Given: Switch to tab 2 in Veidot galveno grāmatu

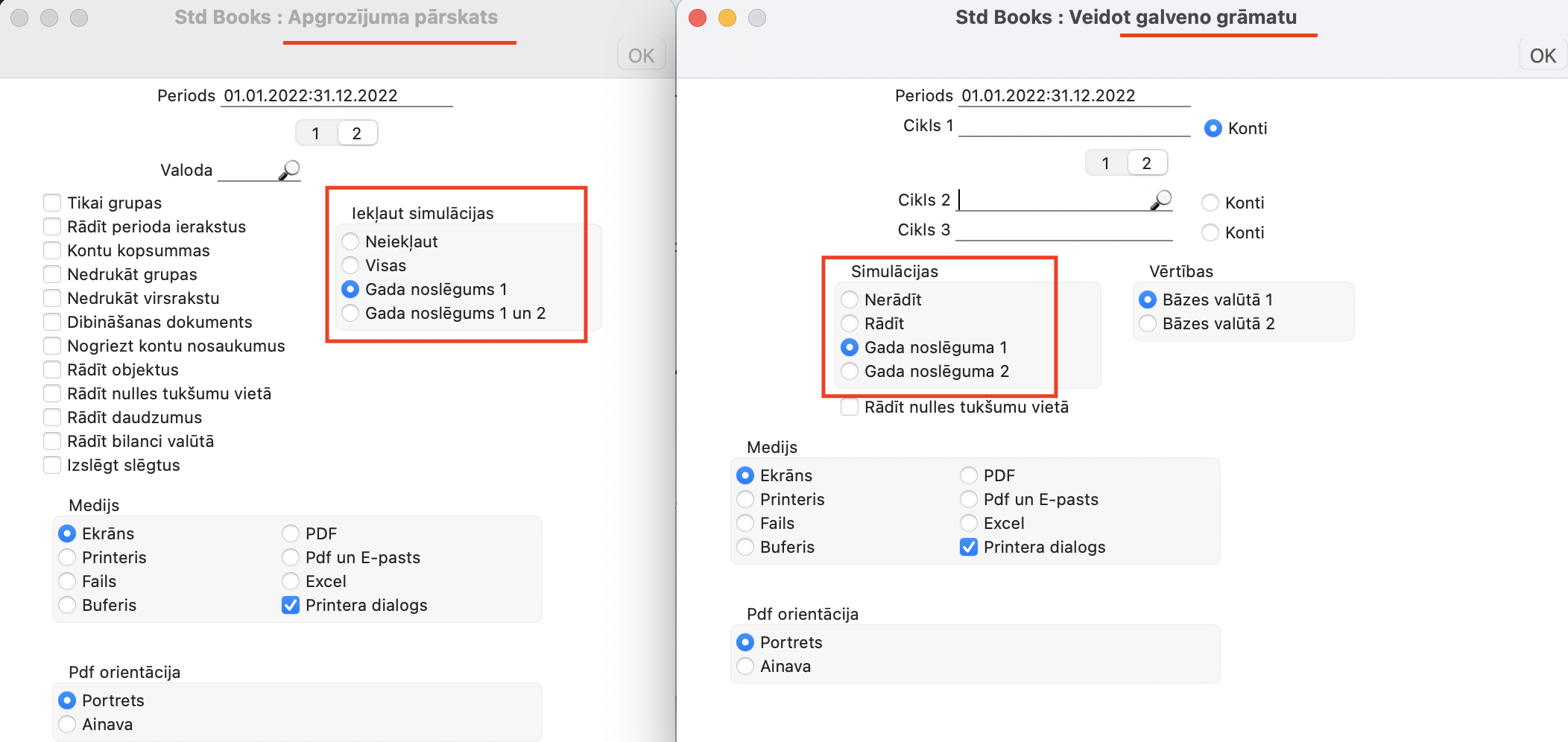Looking at the screenshot, I should (x=1146, y=163).
